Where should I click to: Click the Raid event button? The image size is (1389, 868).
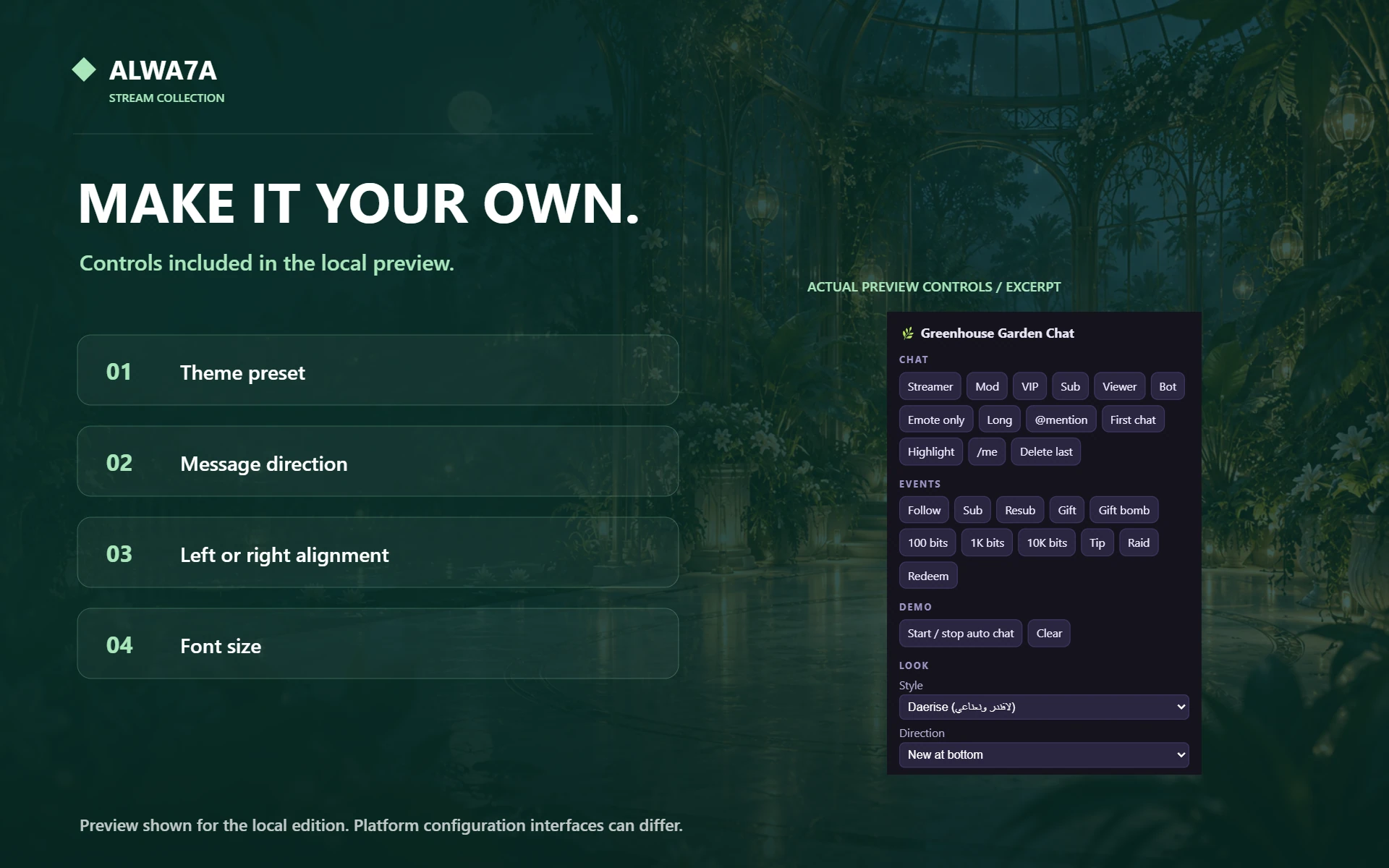point(1139,542)
